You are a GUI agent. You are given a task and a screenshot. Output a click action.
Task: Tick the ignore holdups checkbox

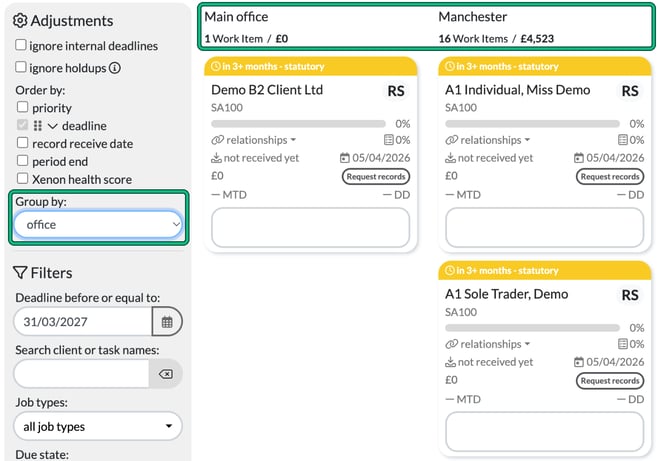[x=21, y=67]
